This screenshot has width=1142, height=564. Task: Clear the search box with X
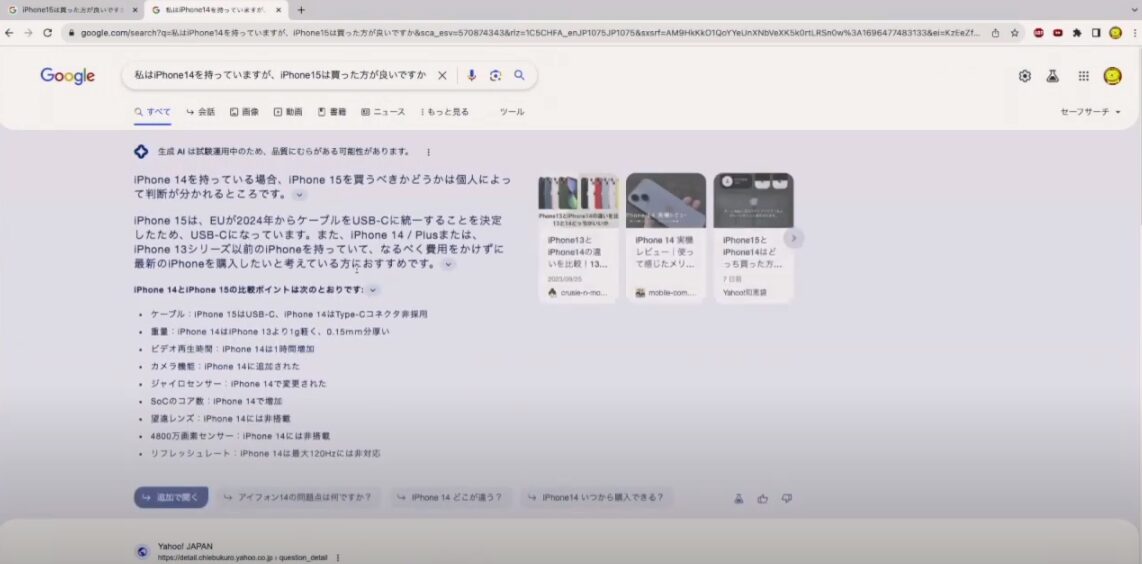click(x=442, y=75)
